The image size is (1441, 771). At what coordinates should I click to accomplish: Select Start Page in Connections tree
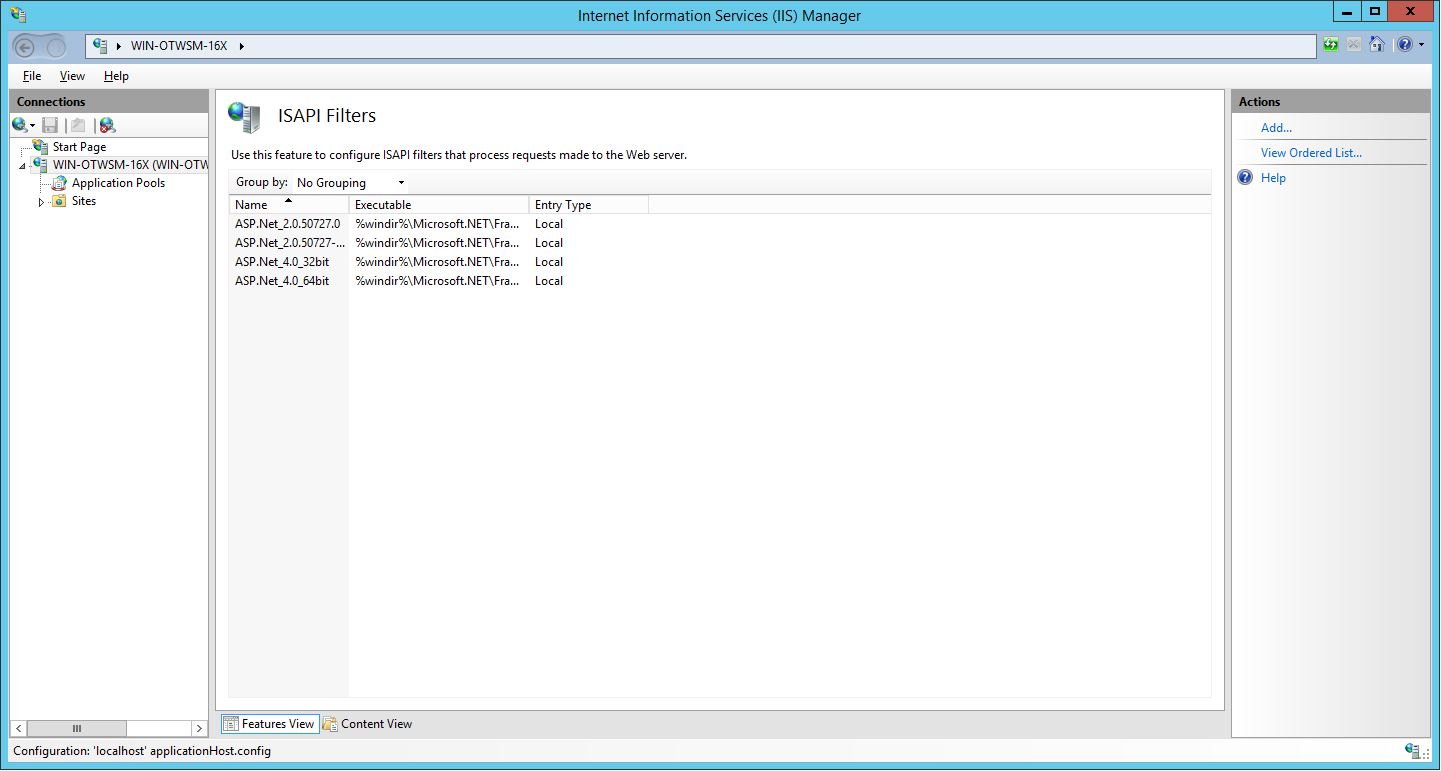79,147
